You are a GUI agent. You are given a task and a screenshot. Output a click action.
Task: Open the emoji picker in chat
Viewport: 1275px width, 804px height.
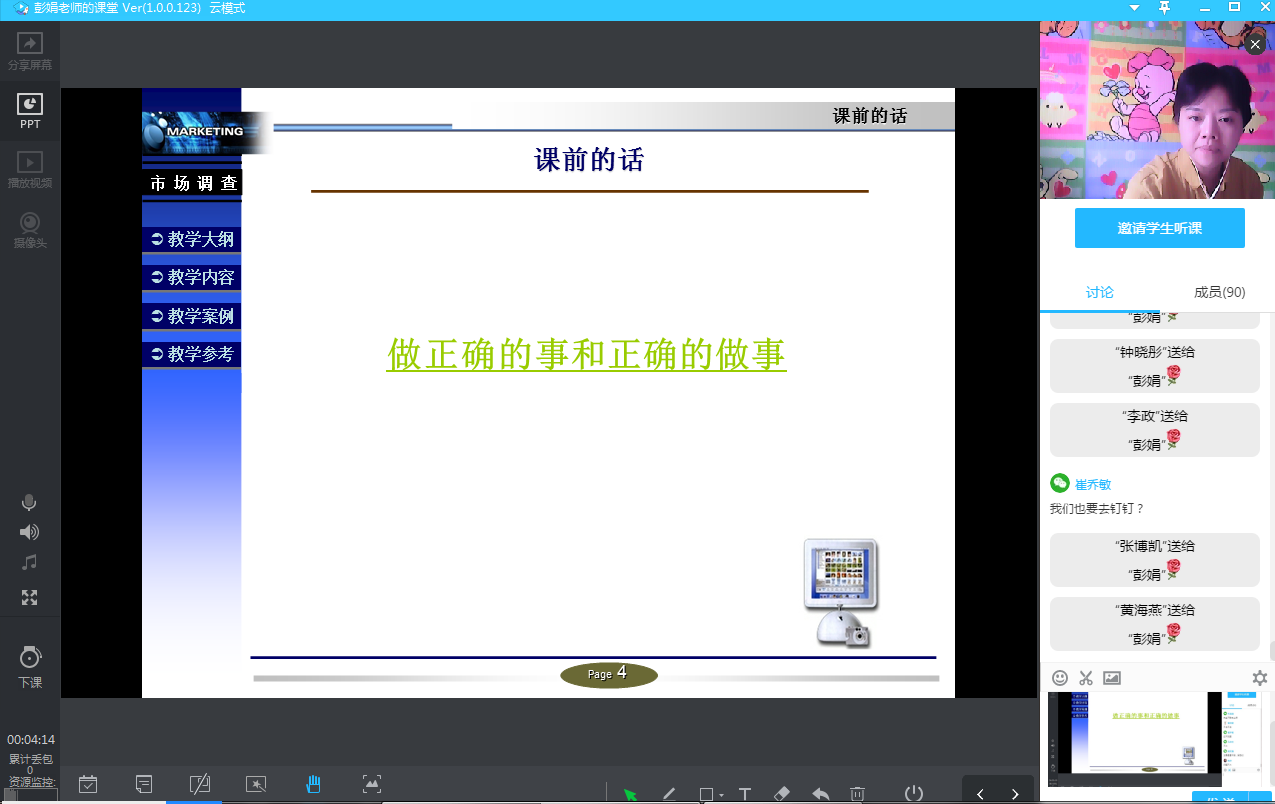click(1060, 678)
